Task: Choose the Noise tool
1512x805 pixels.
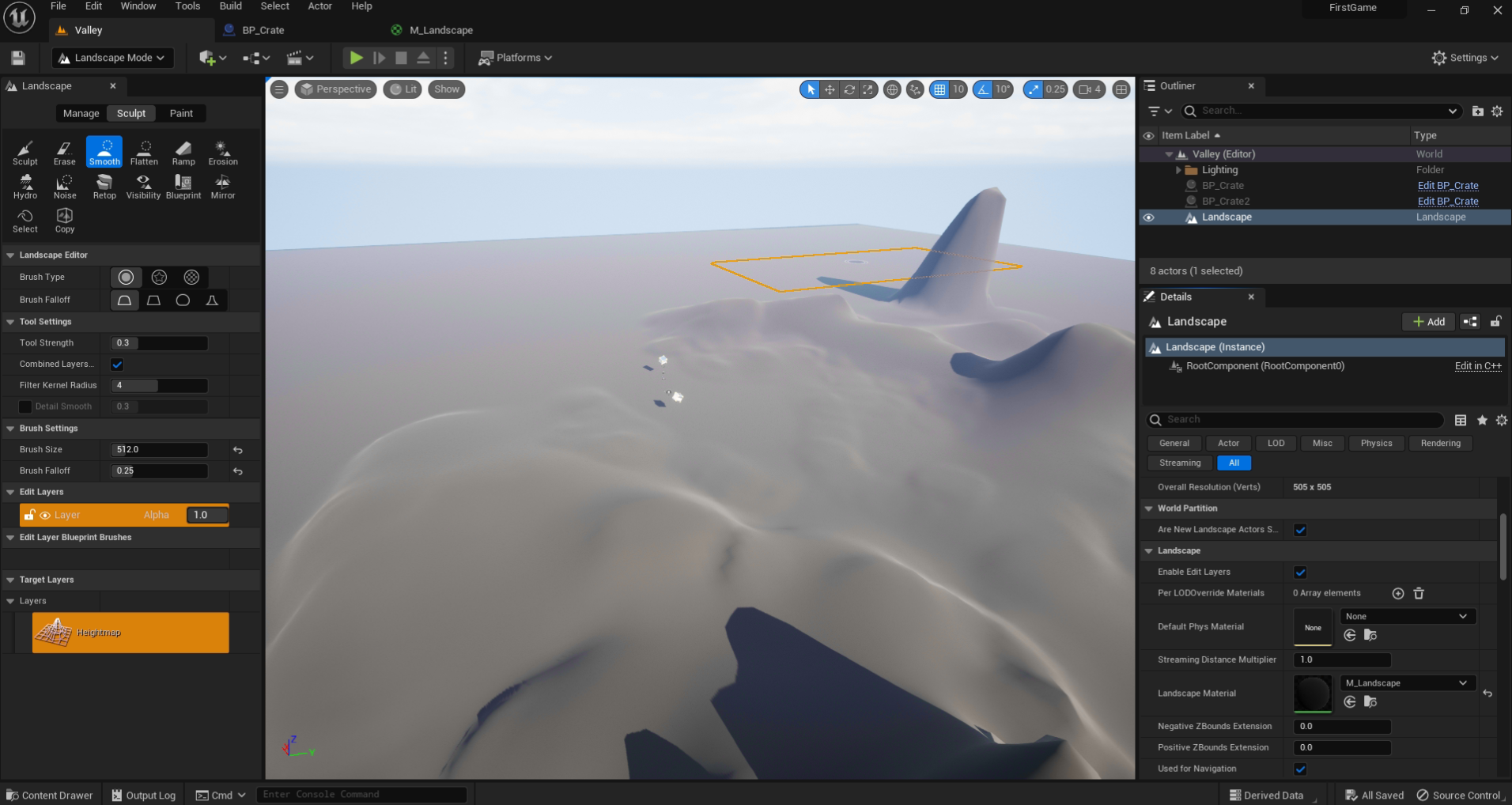Action: click(x=65, y=187)
